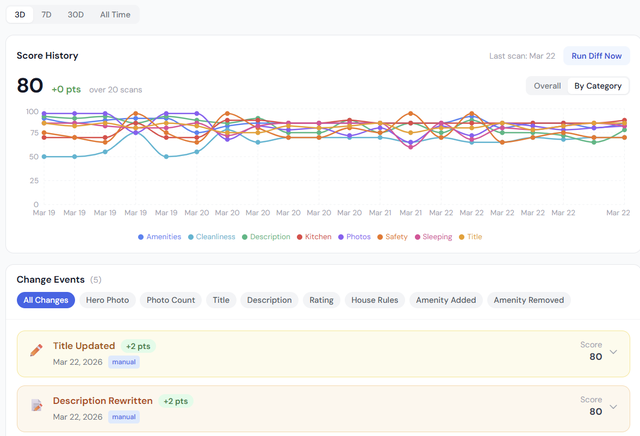Screen dimensions: 640x436
Task: Toggle Sleeping series in chart legend
Action: [x=433, y=237]
